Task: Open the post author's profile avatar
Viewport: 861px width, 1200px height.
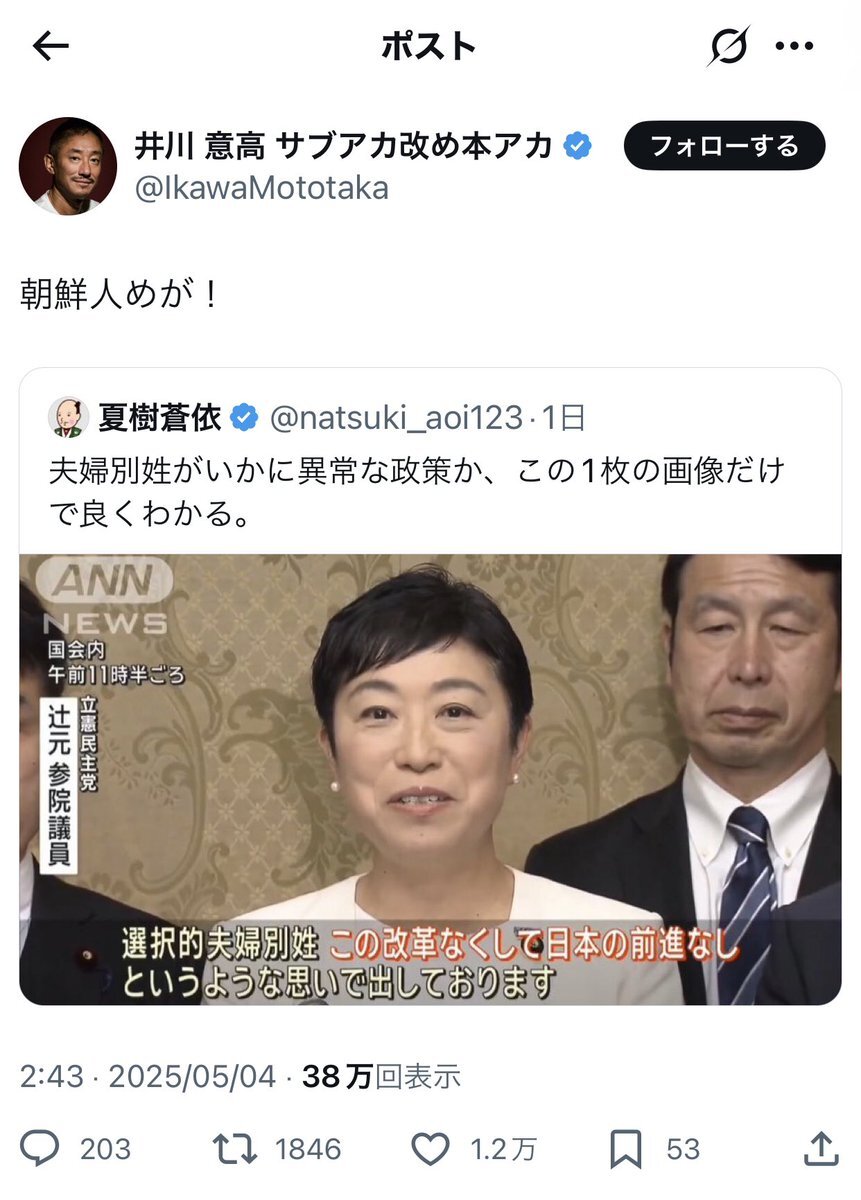Action: click(68, 165)
